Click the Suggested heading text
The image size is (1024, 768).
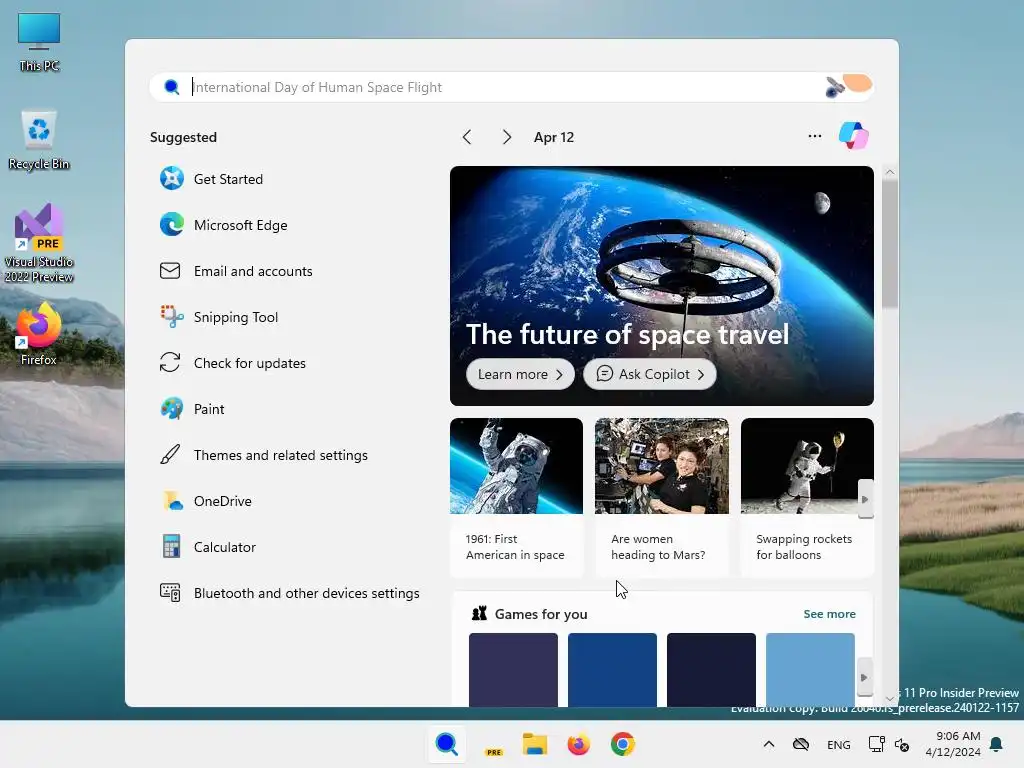click(184, 137)
